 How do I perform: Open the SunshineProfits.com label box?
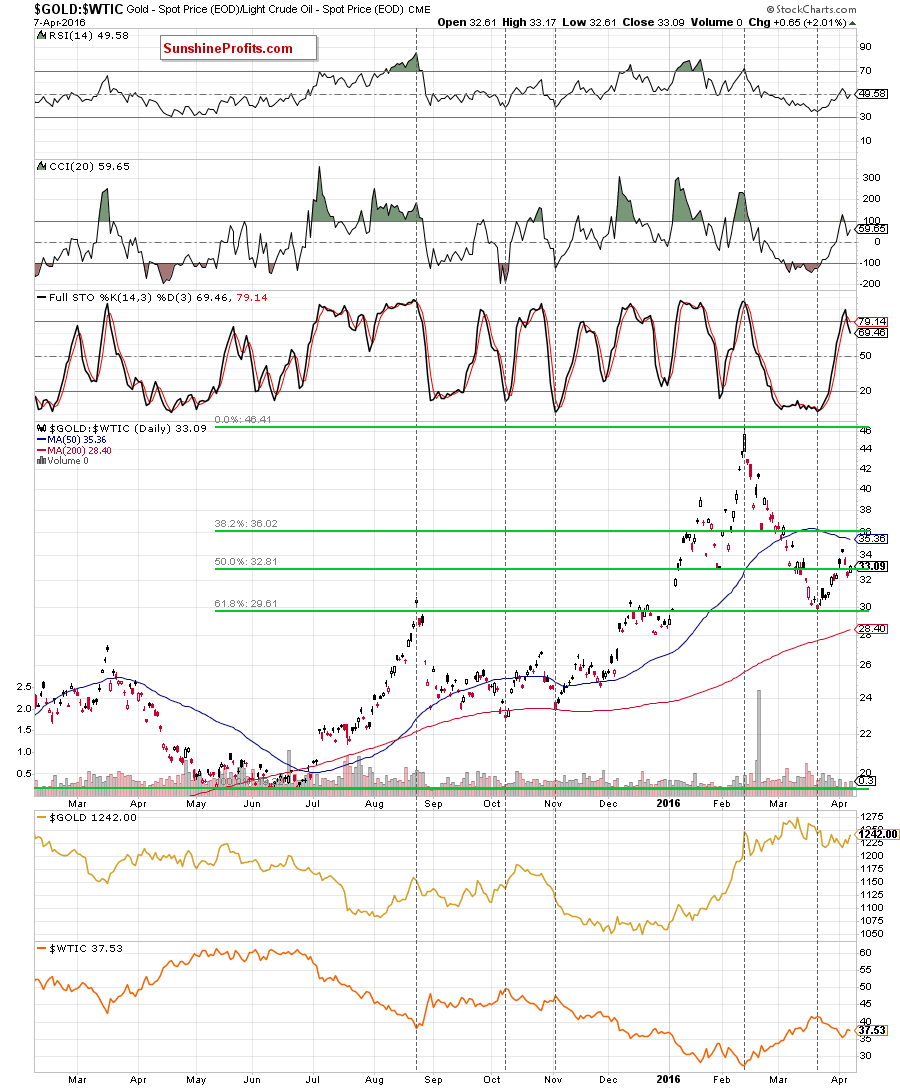click(238, 49)
